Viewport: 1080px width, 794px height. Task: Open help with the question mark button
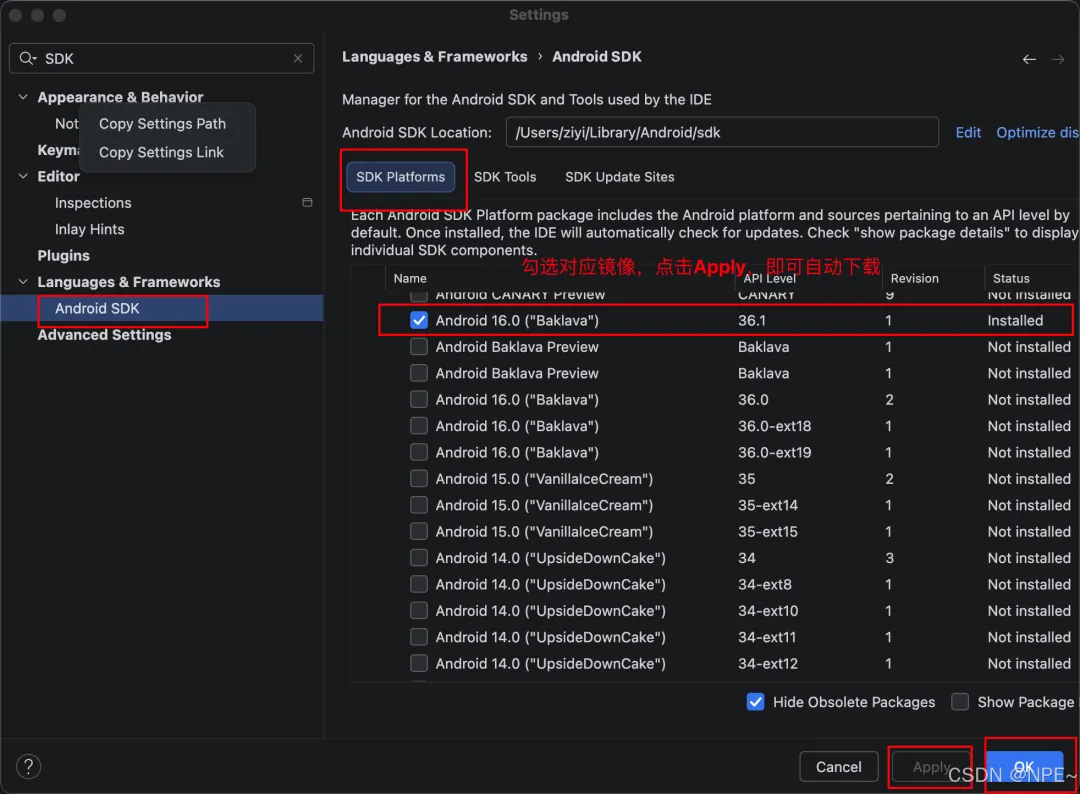[x=29, y=767]
